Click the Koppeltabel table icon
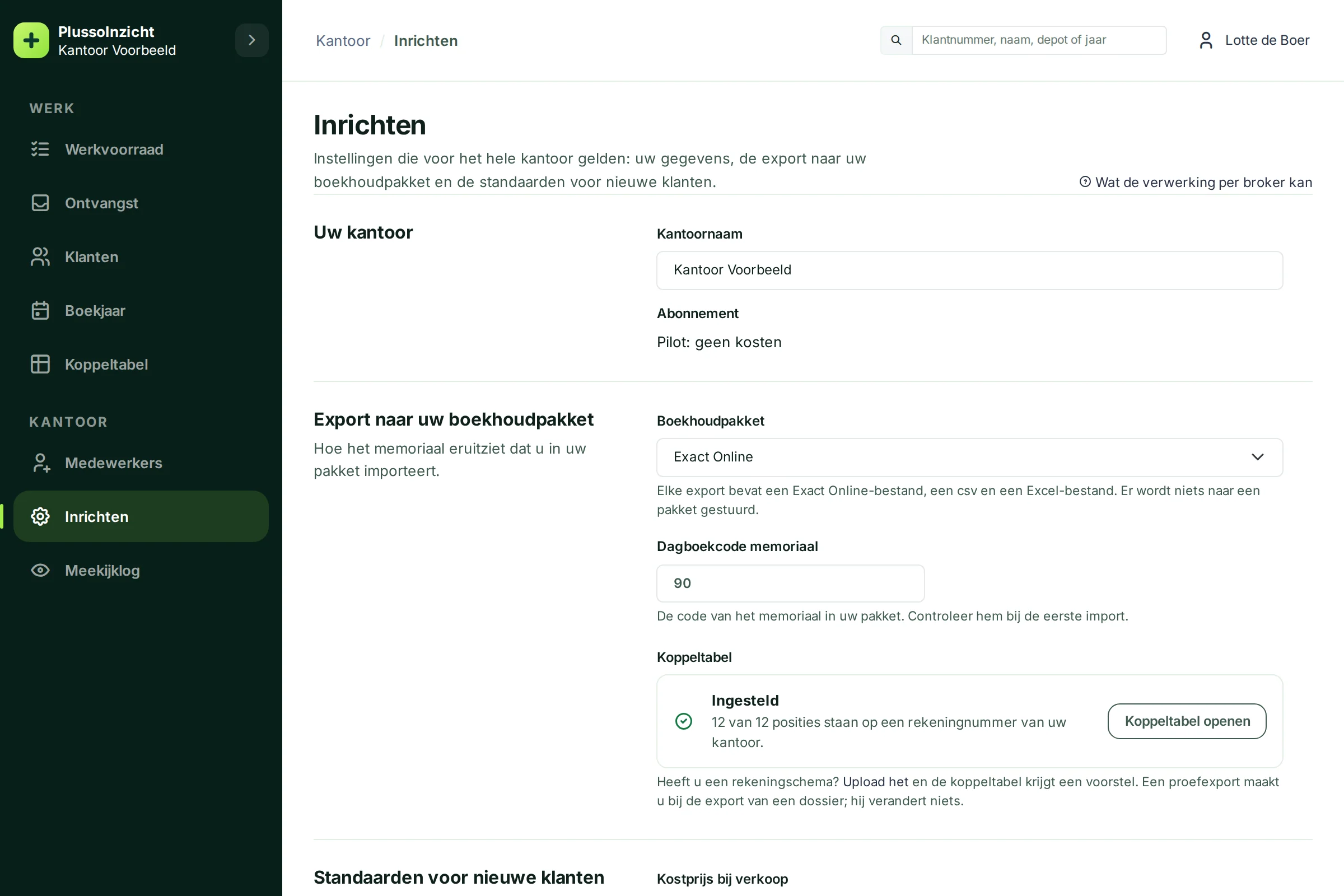The height and width of the screenshot is (896, 1344). [x=40, y=364]
